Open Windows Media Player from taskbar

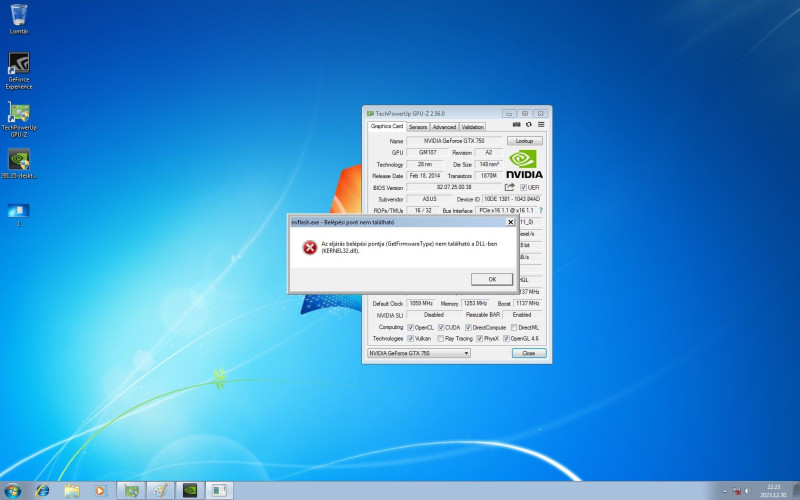101,491
